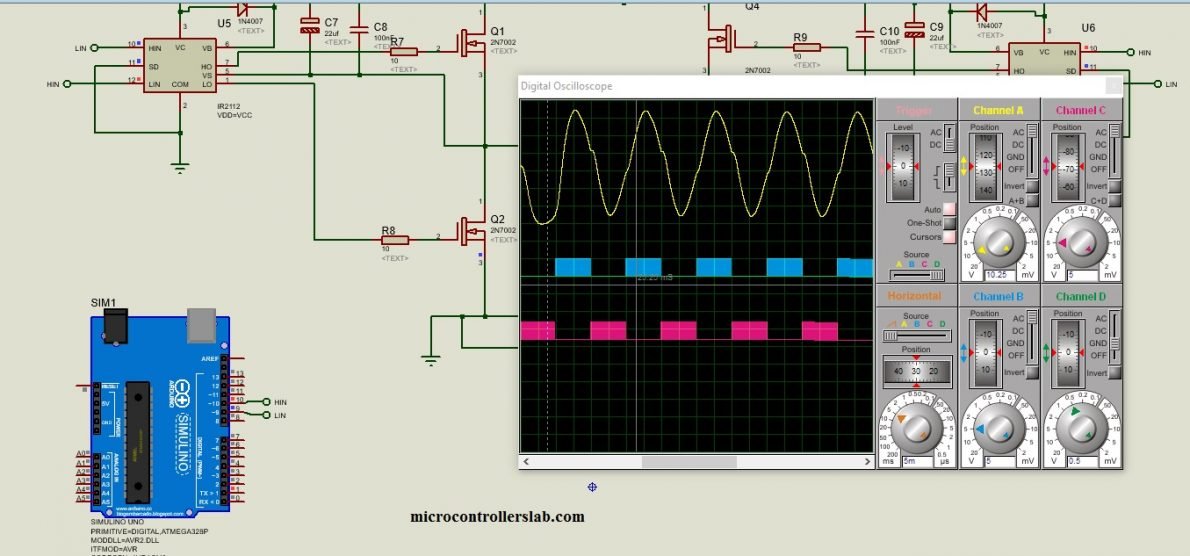This screenshot has height=556, width=1190.
Task: Click resistor R9 near Q4
Action: (x=807, y=46)
